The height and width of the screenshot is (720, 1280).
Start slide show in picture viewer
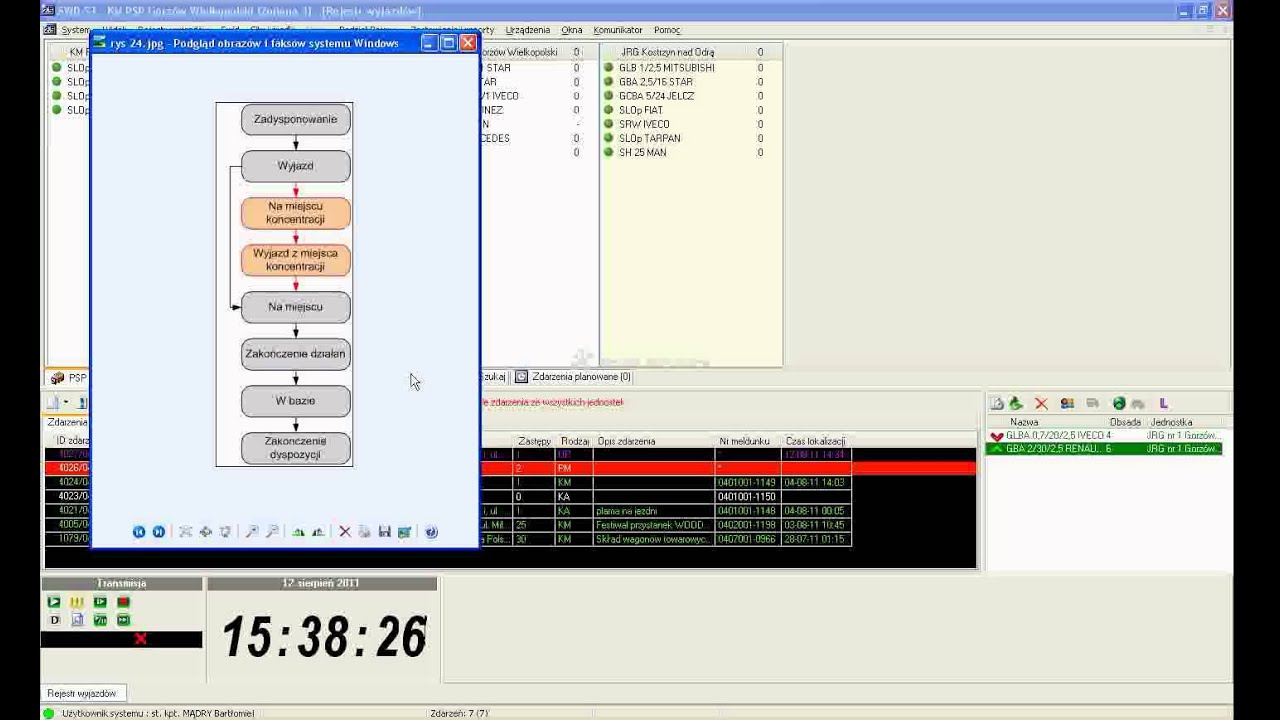pyautogui.click(x=225, y=532)
